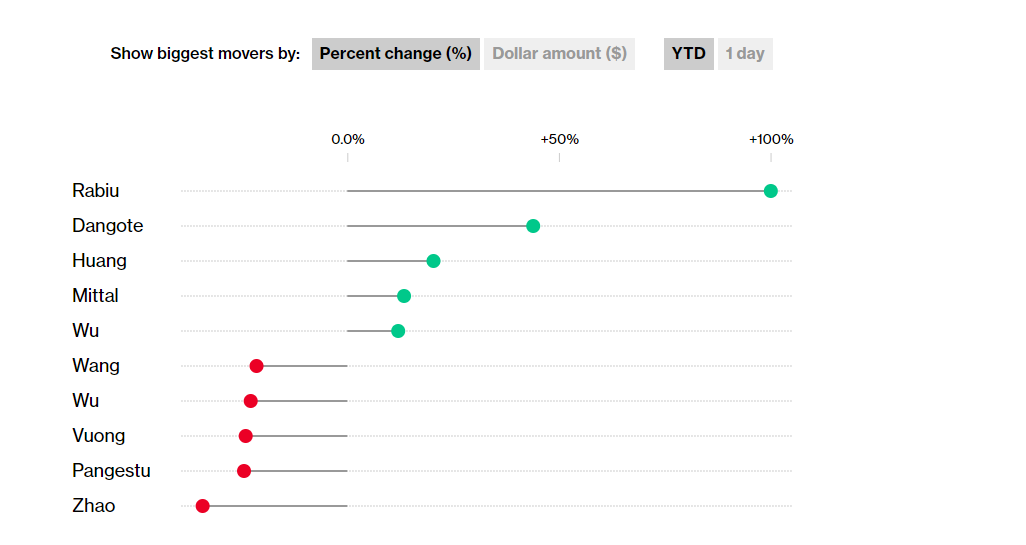Screen dimensions: 1026x545
Task: Click Mittal's green data point
Action: tap(404, 296)
